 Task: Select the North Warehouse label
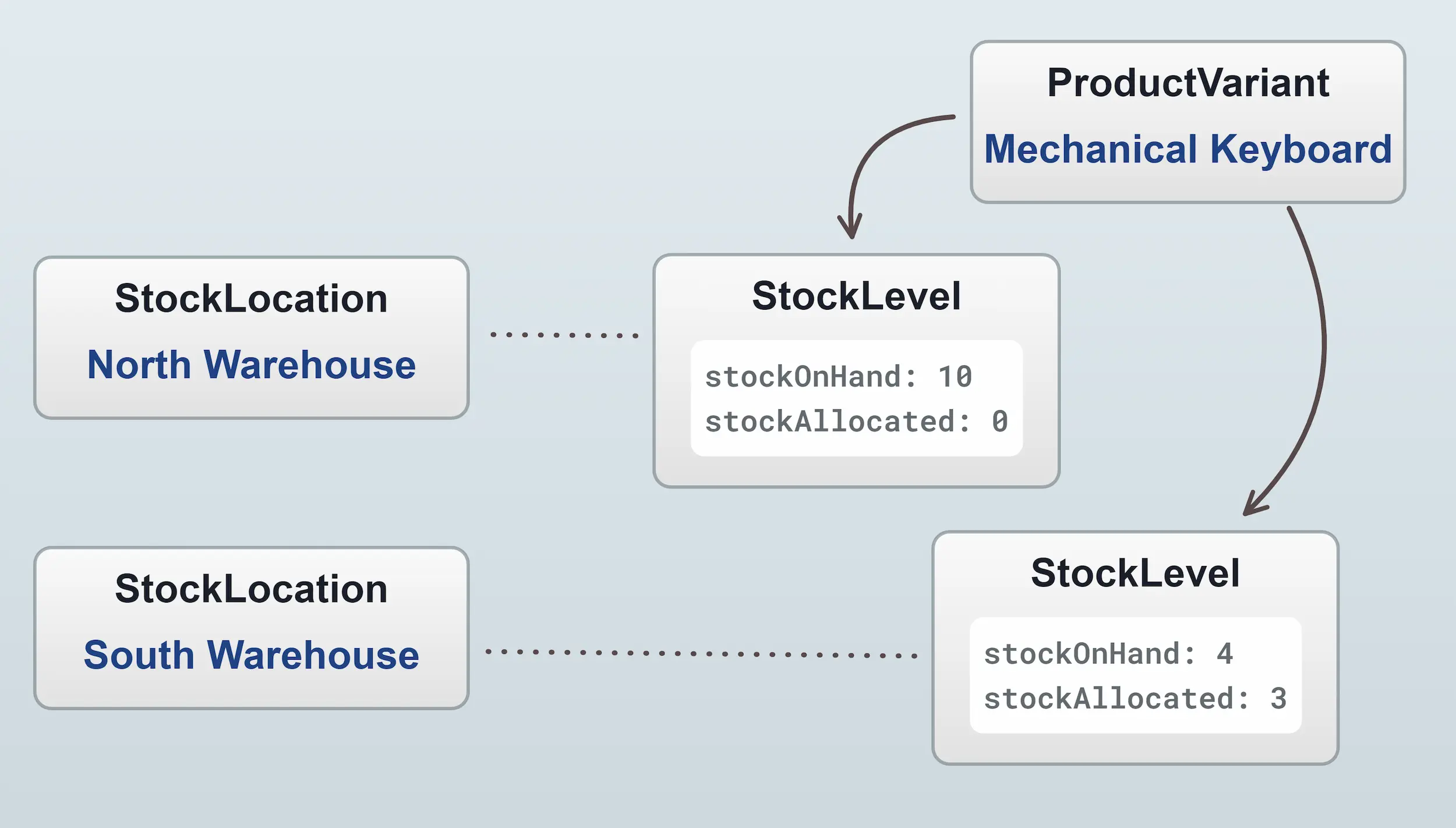pyautogui.click(x=251, y=365)
